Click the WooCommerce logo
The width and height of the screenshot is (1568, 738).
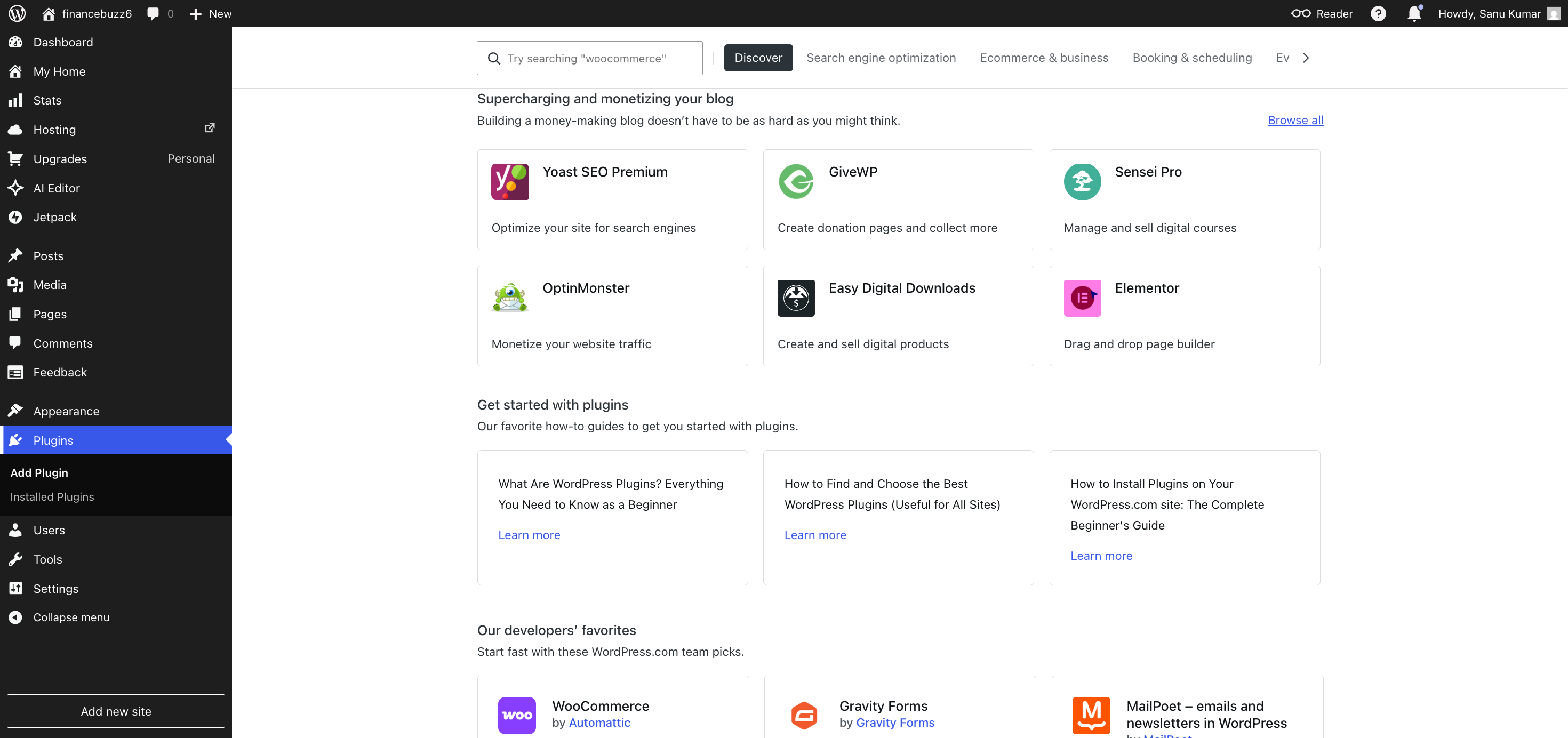click(x=517, y=715)
